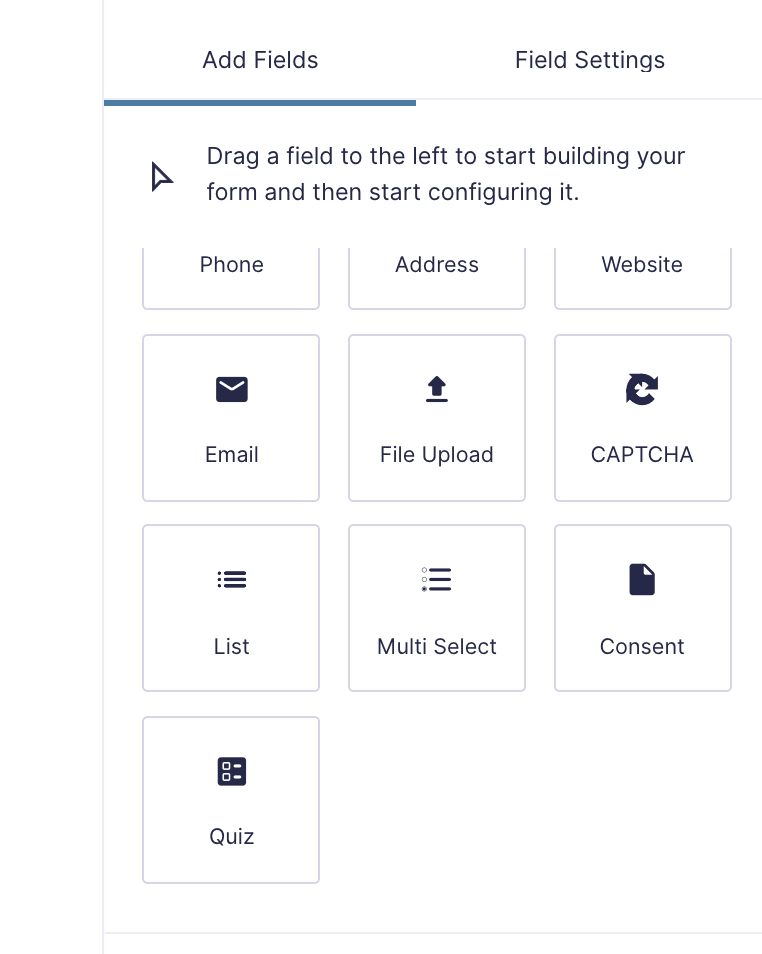Click the upload arrow icon for File Upload
This screenshot has height=954, width=762.
coord(437,389)
